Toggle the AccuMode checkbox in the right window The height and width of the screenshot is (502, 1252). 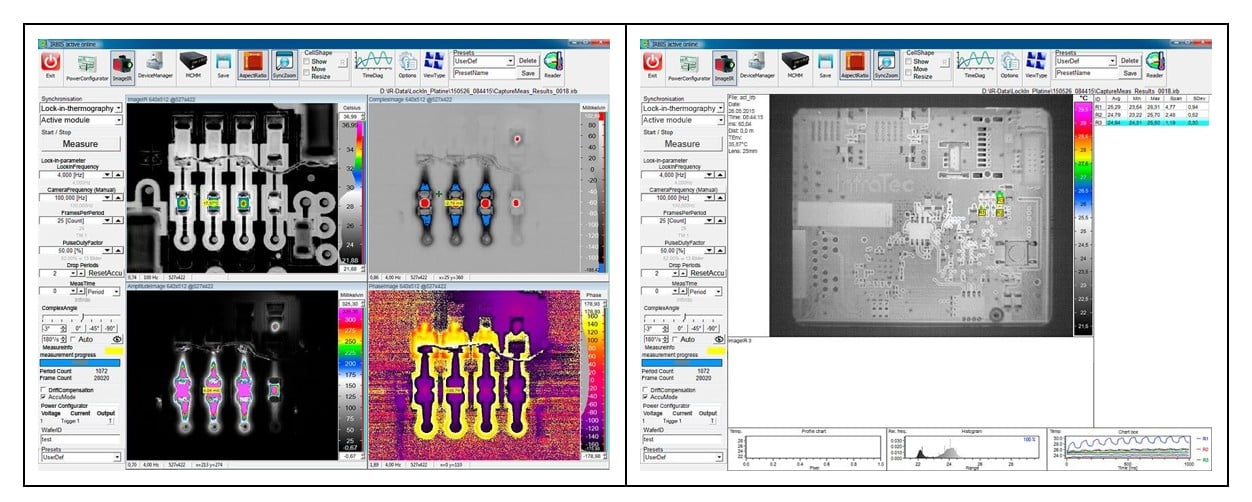click(646, 396)
